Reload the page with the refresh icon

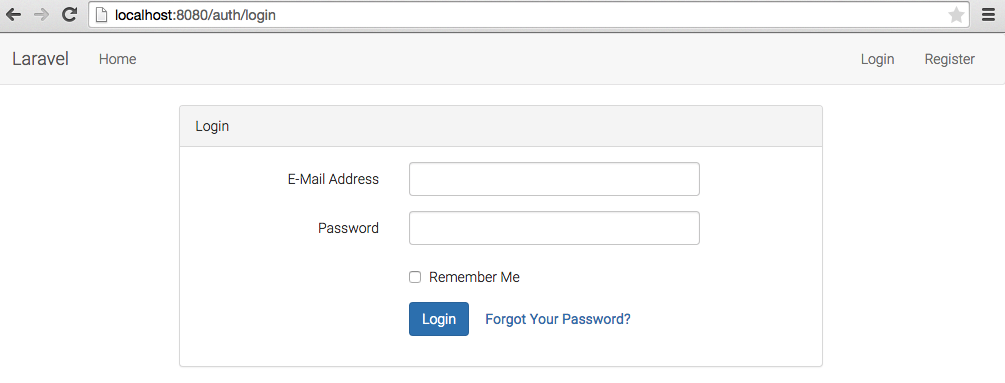tap(69, 14)
